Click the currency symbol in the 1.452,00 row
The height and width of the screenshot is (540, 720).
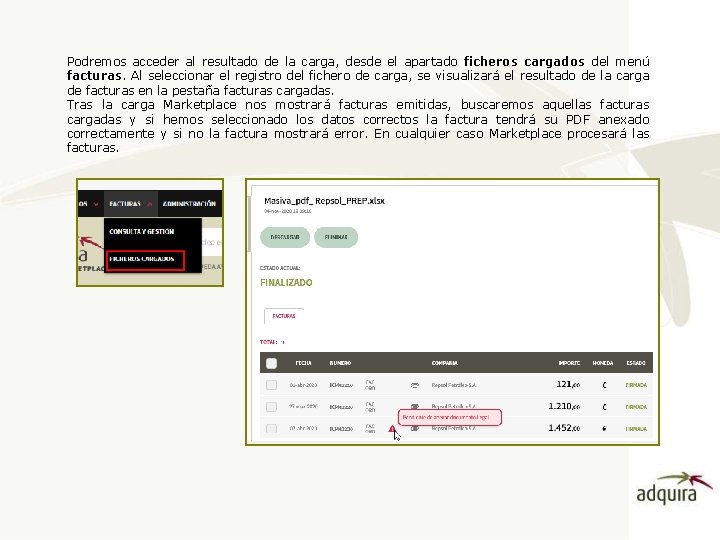coord(604,428)
